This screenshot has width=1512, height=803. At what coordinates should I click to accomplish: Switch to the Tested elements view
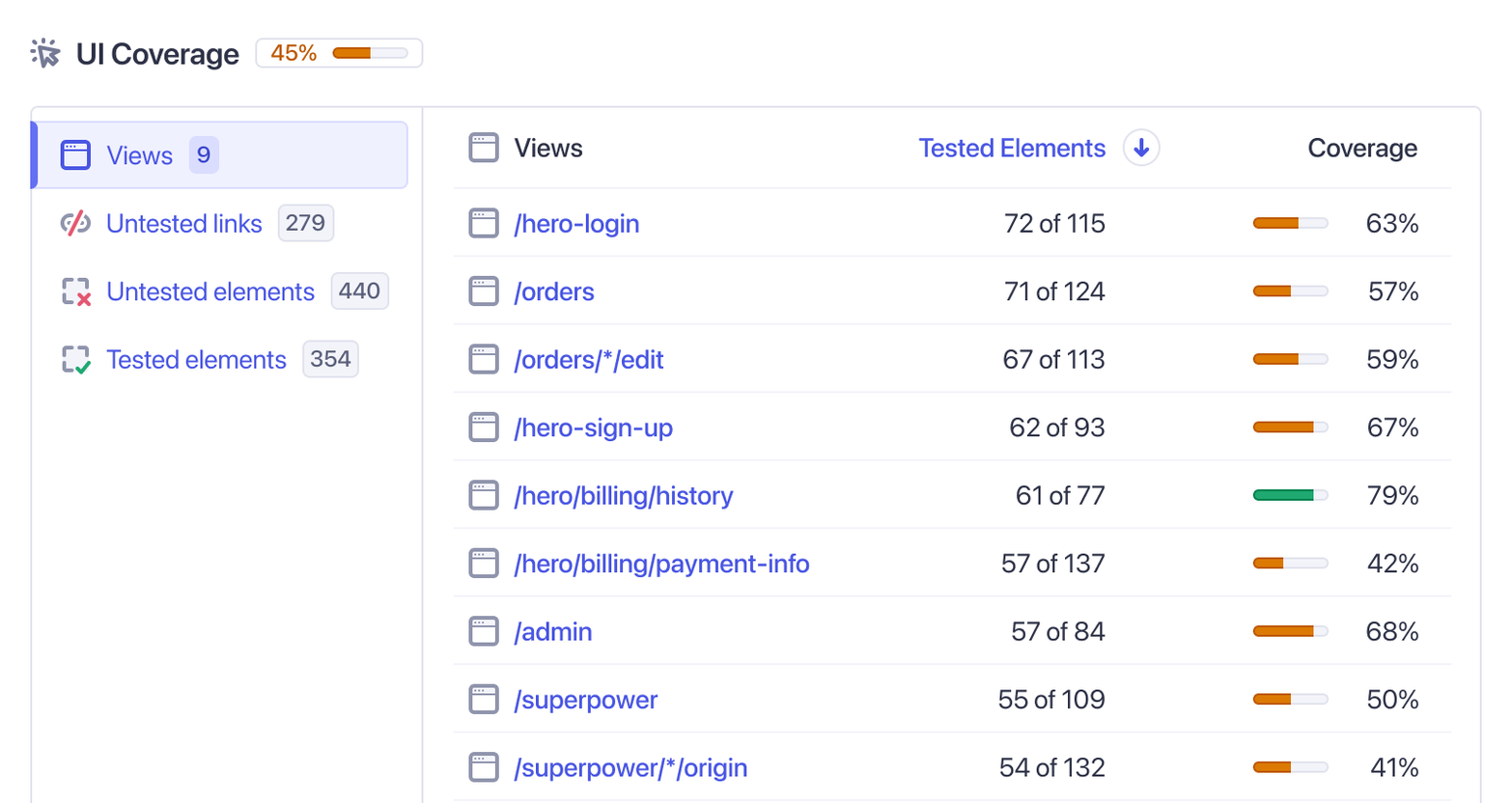click(196, 359)
